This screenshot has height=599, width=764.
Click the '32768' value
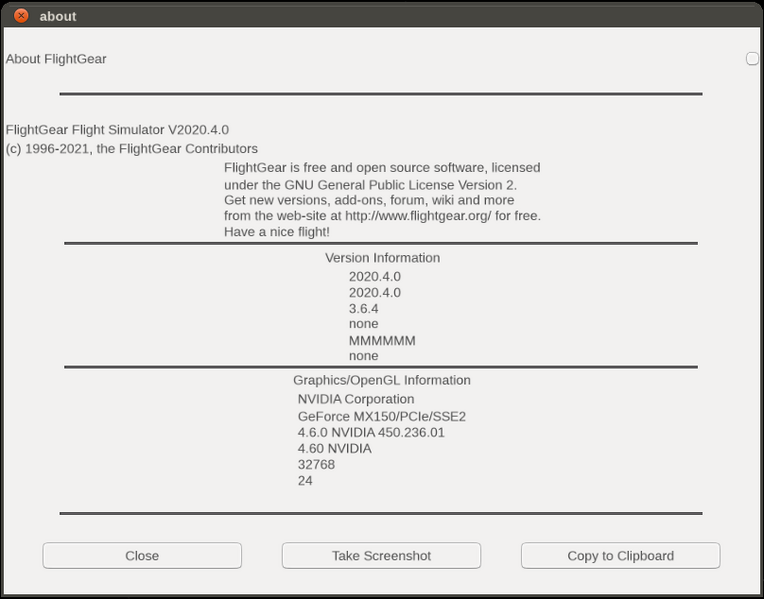[316, 464]
